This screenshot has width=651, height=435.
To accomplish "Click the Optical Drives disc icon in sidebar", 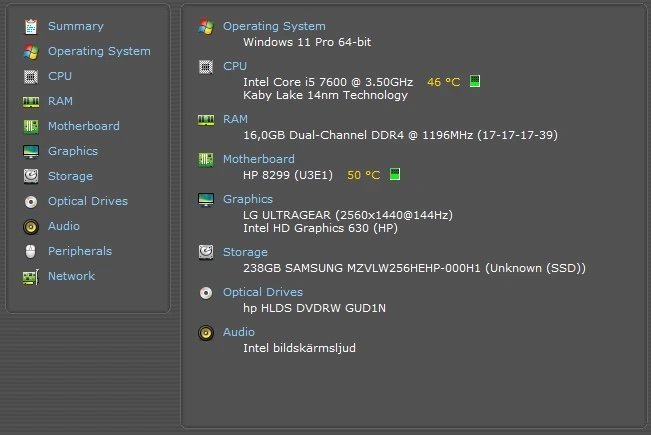I will pos(31,201).
